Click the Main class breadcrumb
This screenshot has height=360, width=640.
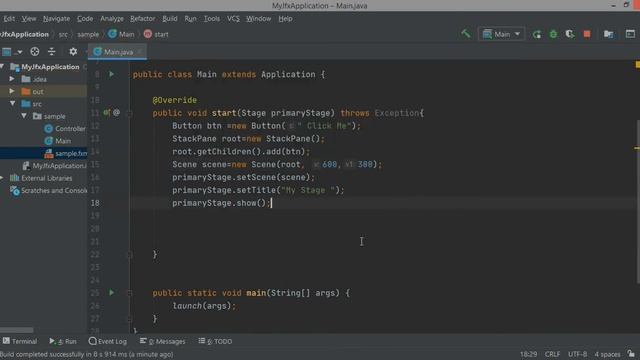tap(121, 34)
